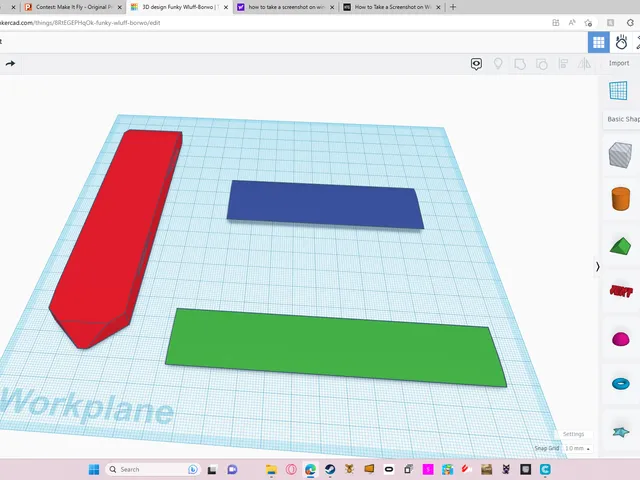Viewport: 640px width, 480px height.
Task: Pick the red Text shape
Action: pyautogui.click(x=621, y=291)
